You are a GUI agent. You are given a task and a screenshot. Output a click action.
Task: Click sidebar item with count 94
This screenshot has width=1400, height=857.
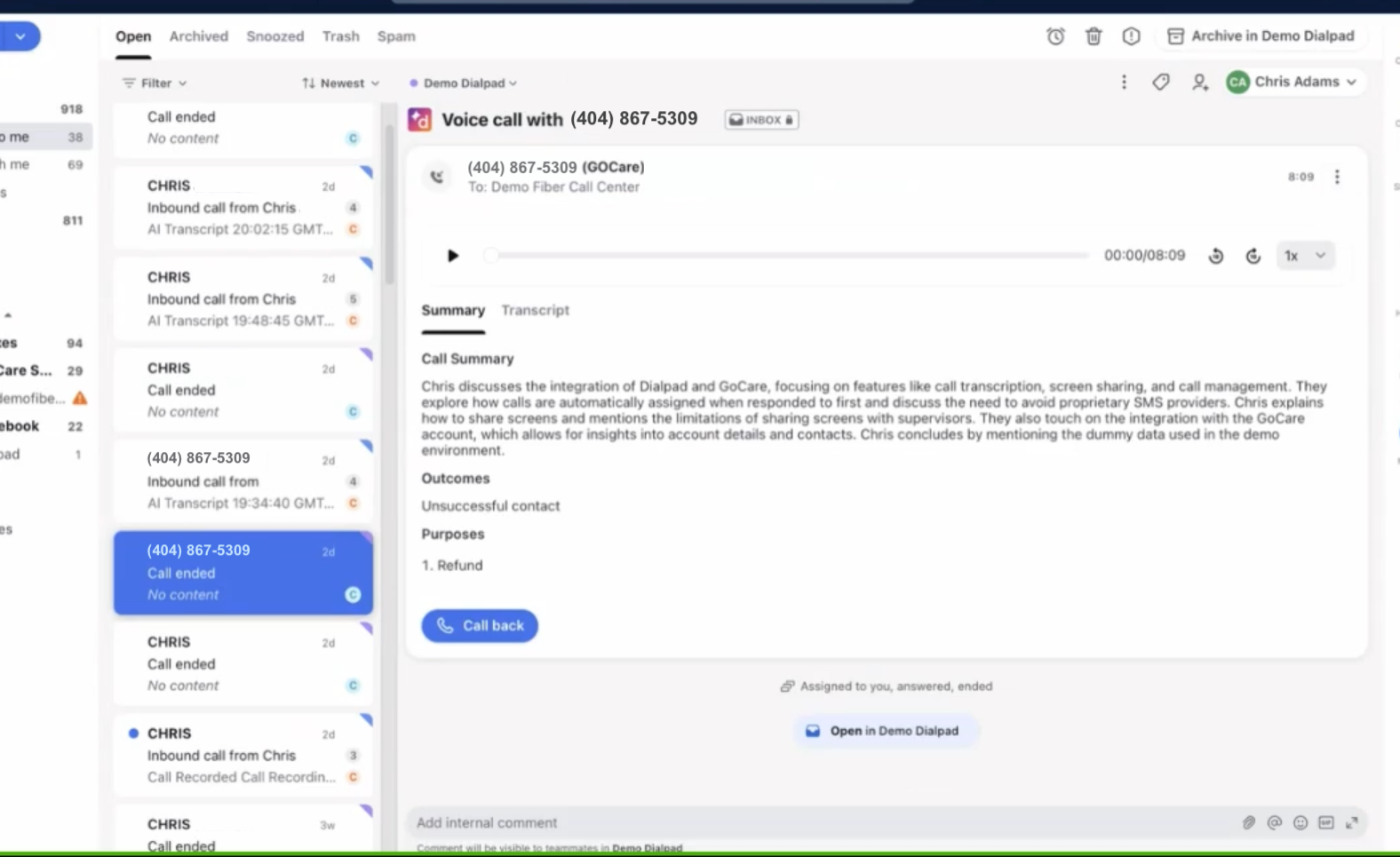point(44,343)
